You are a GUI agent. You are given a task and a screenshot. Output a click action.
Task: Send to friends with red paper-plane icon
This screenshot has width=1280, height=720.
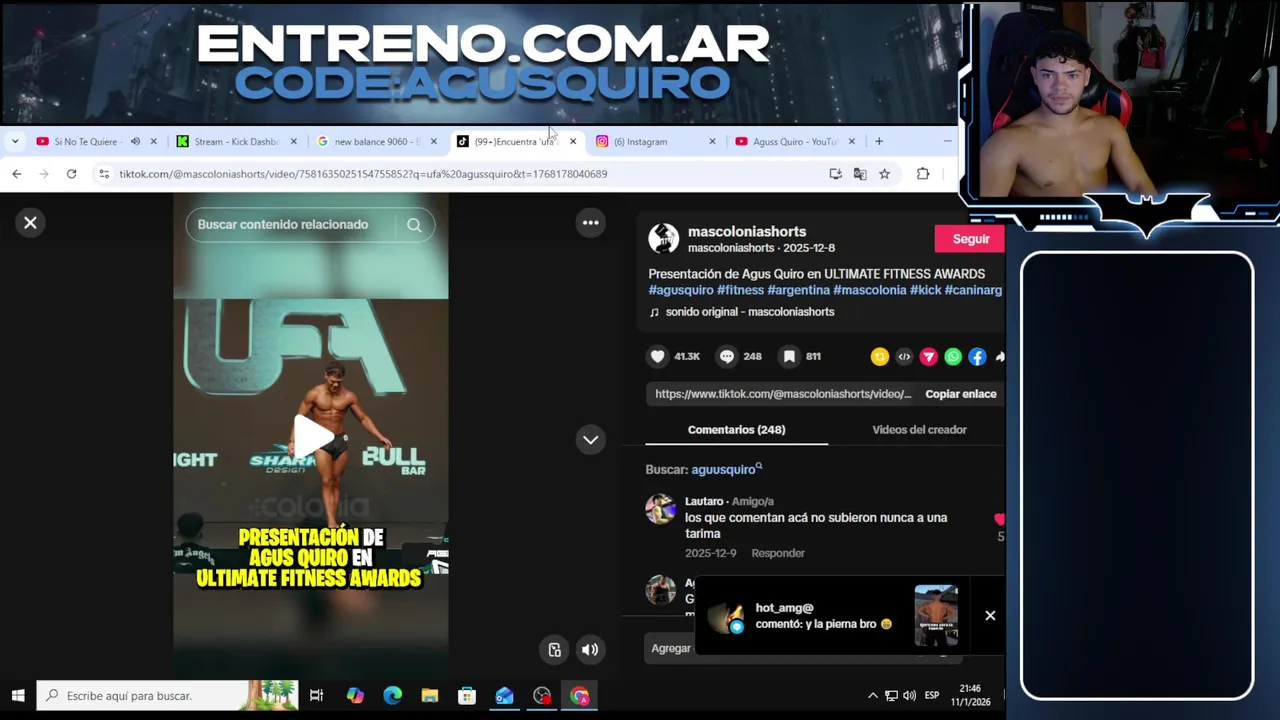coord(929,357)
